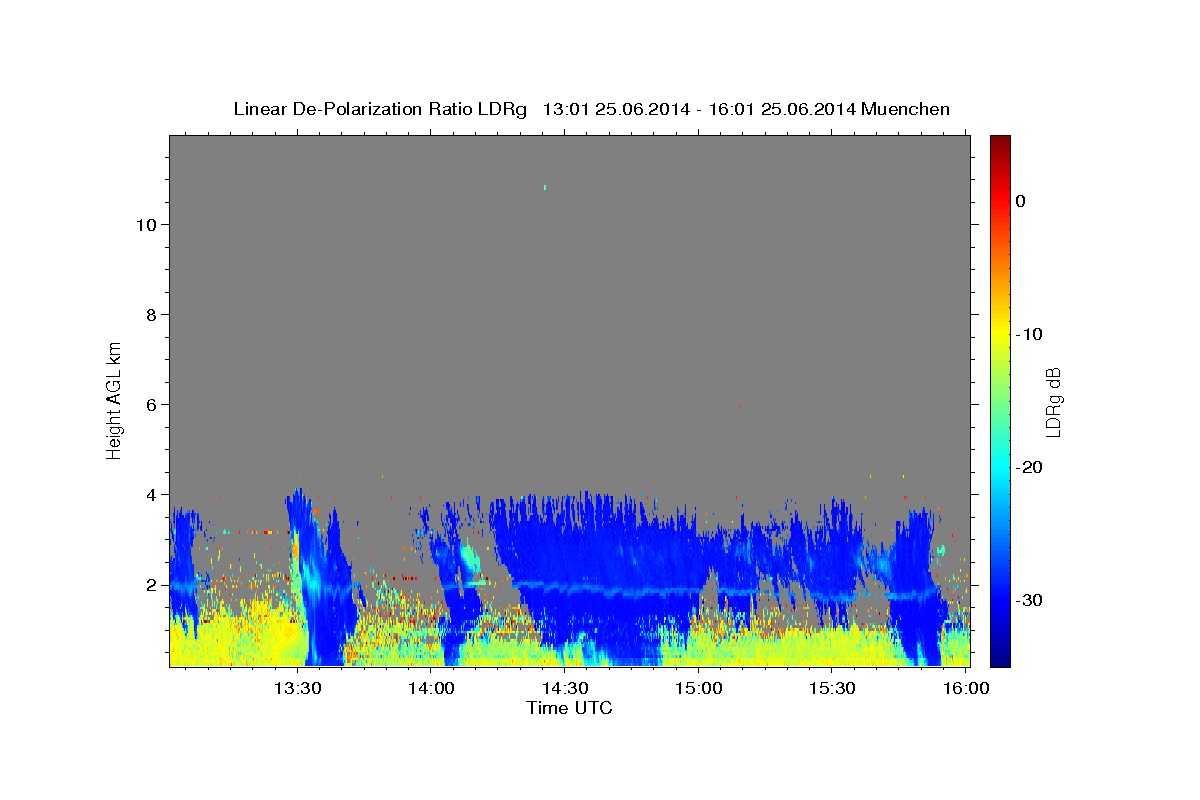Click the 15:00 time tick label
The image size is (1200, 800).
click(699, 688)
